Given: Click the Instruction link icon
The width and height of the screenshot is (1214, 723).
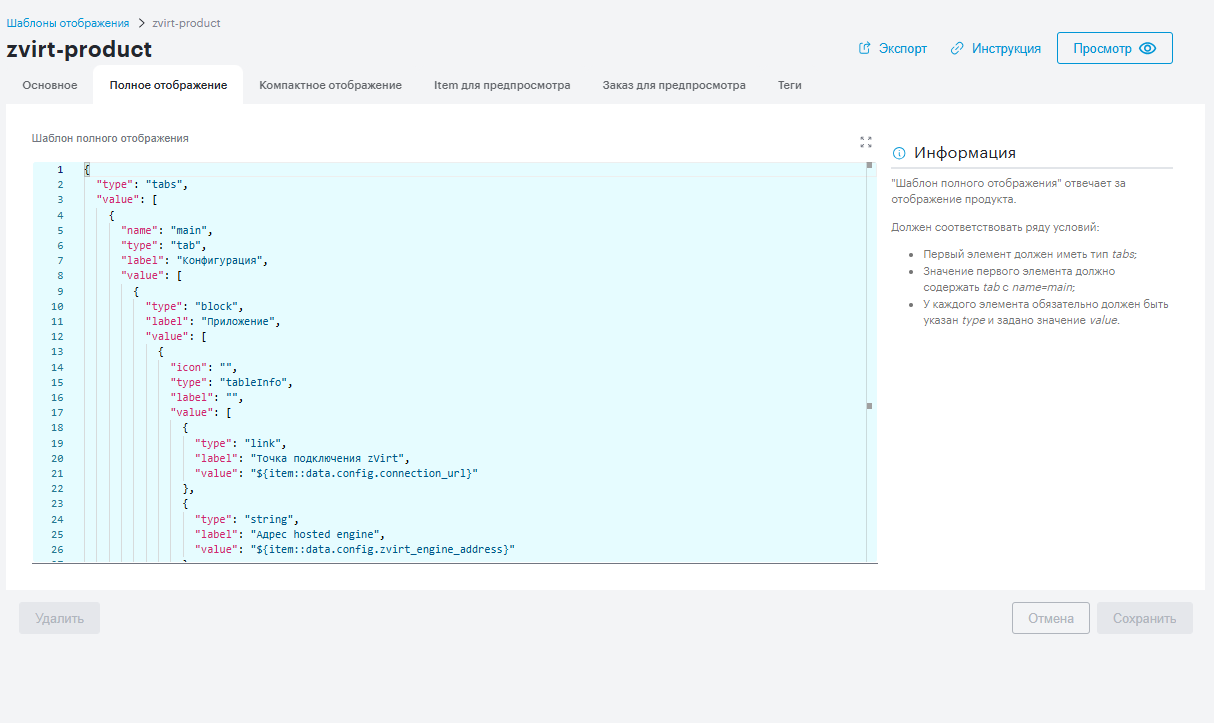Looking at the screenshot, I should [x=957, y=48].
